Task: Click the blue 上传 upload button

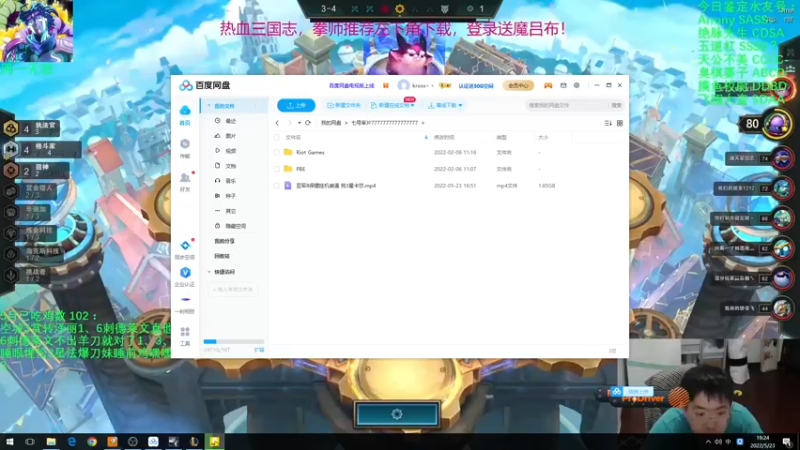Action: (296, 106)
